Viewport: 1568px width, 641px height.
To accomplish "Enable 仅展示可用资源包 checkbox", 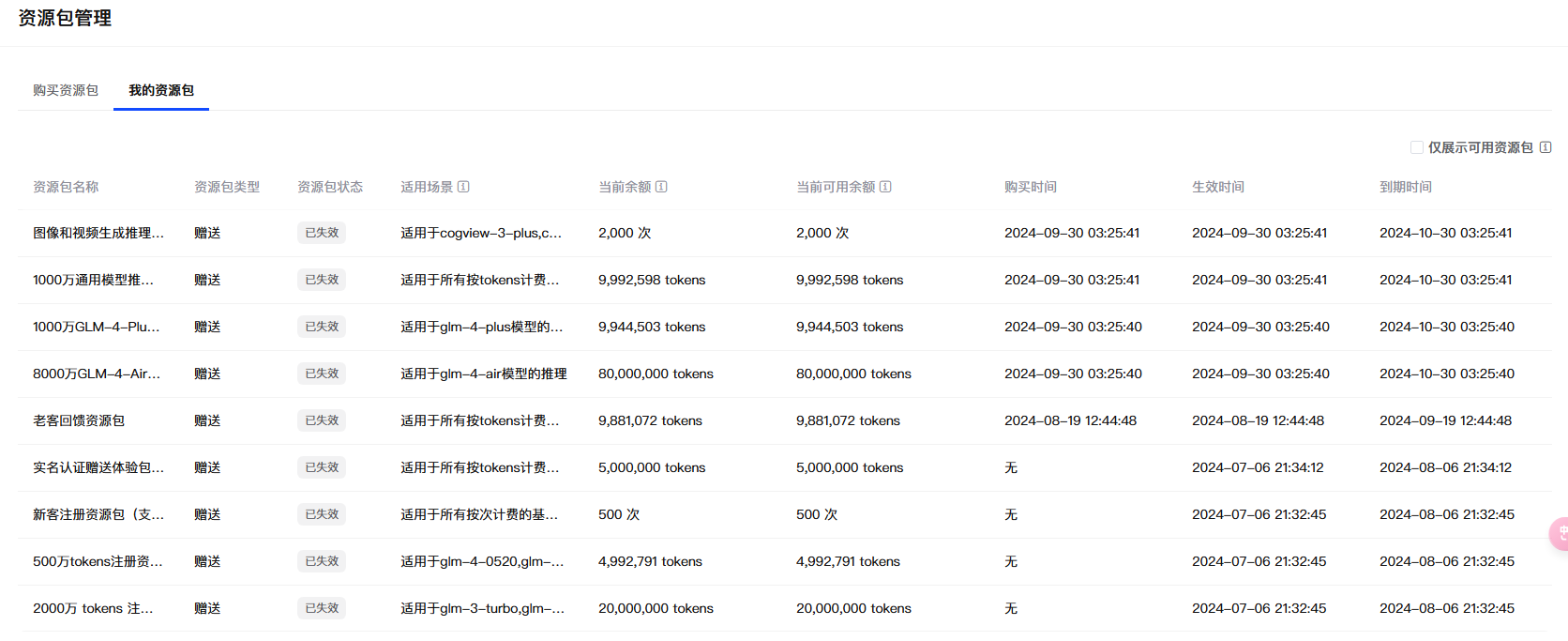I will click(1417, 147).
